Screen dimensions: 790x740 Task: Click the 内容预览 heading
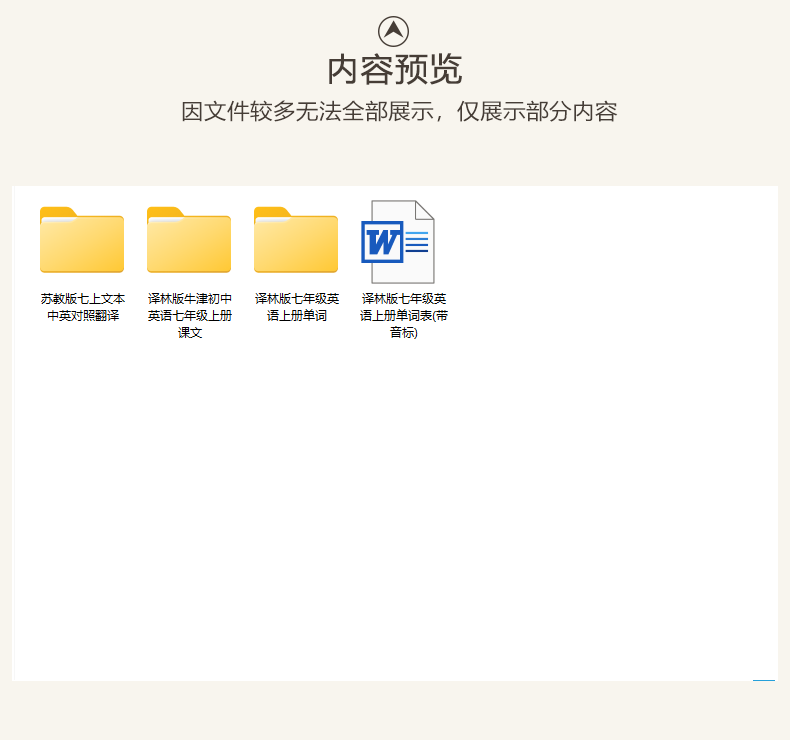tap(394, 70)
